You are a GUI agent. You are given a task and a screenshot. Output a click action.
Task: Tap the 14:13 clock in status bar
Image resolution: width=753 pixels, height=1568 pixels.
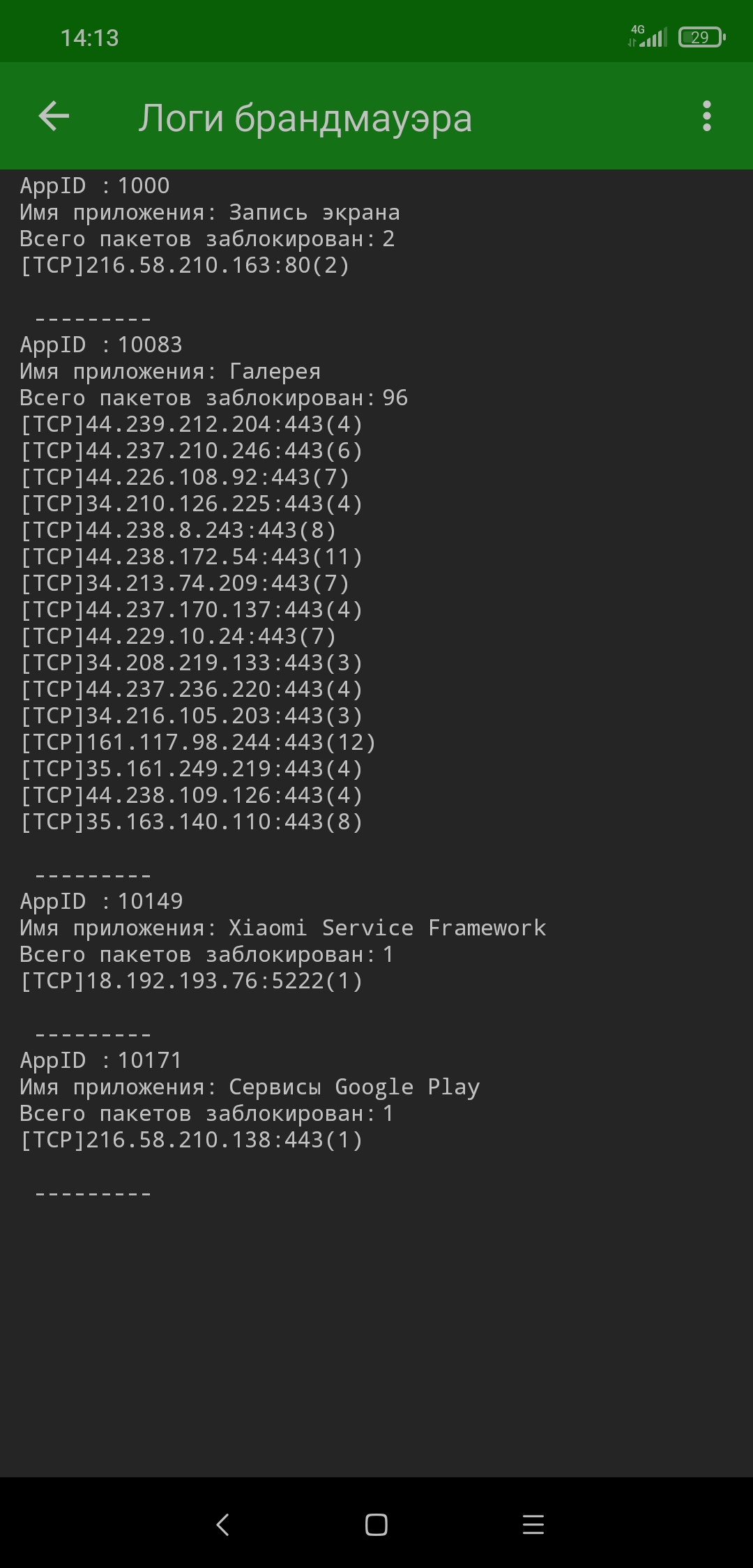click(x=89, y=38)
